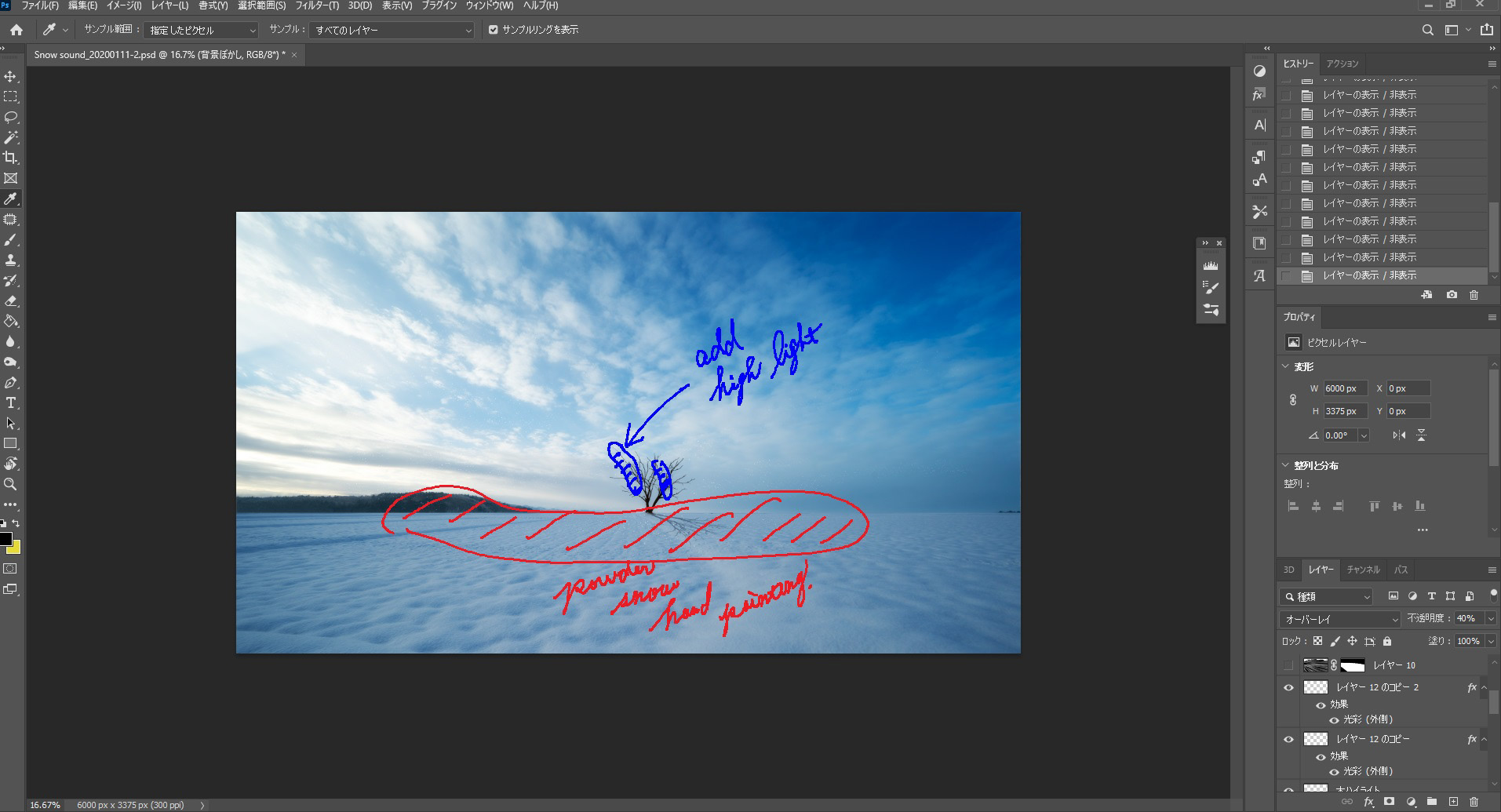Switch to チャンネル tab
Image resolution: width=1501 pixels, height=812 pixels.
coord(1363,570)
